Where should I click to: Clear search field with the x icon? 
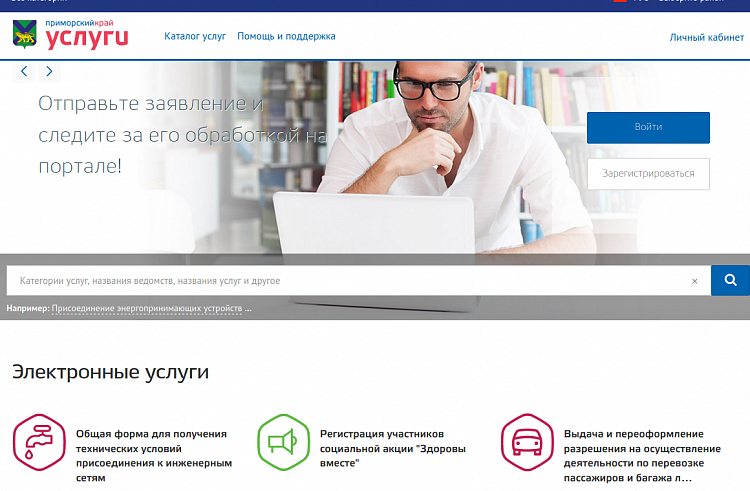point(695,281)
